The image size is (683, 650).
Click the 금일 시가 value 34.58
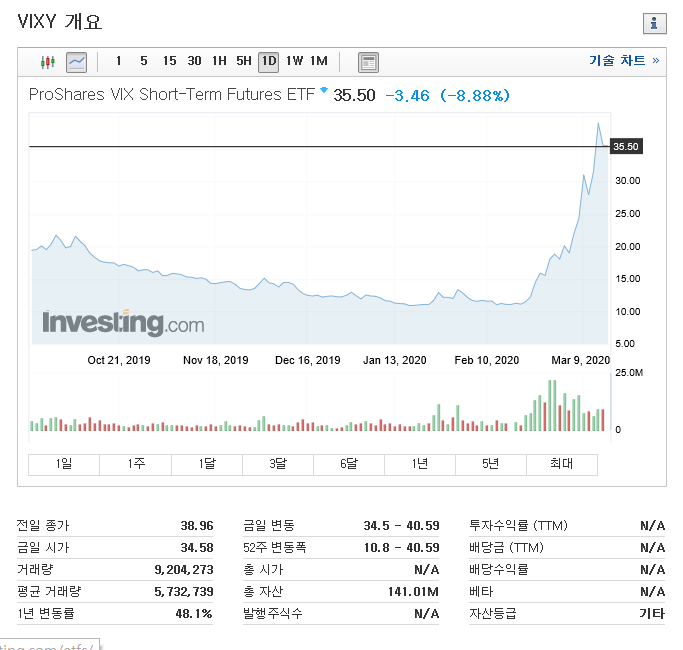pyautogui.click(x=197, y=548)
